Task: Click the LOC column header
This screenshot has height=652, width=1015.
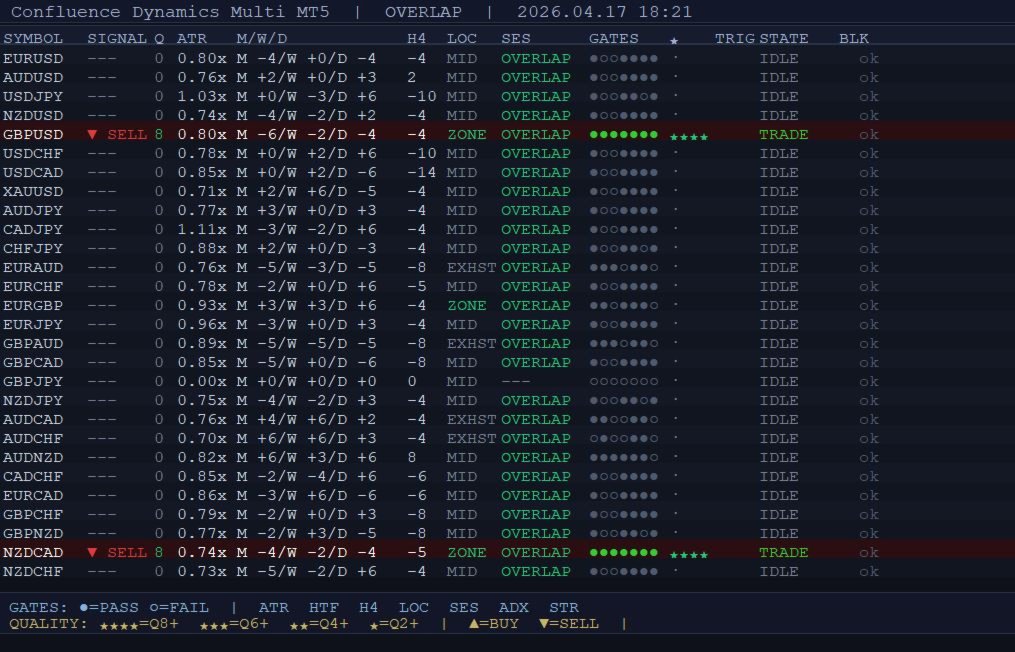Action: 462,39
